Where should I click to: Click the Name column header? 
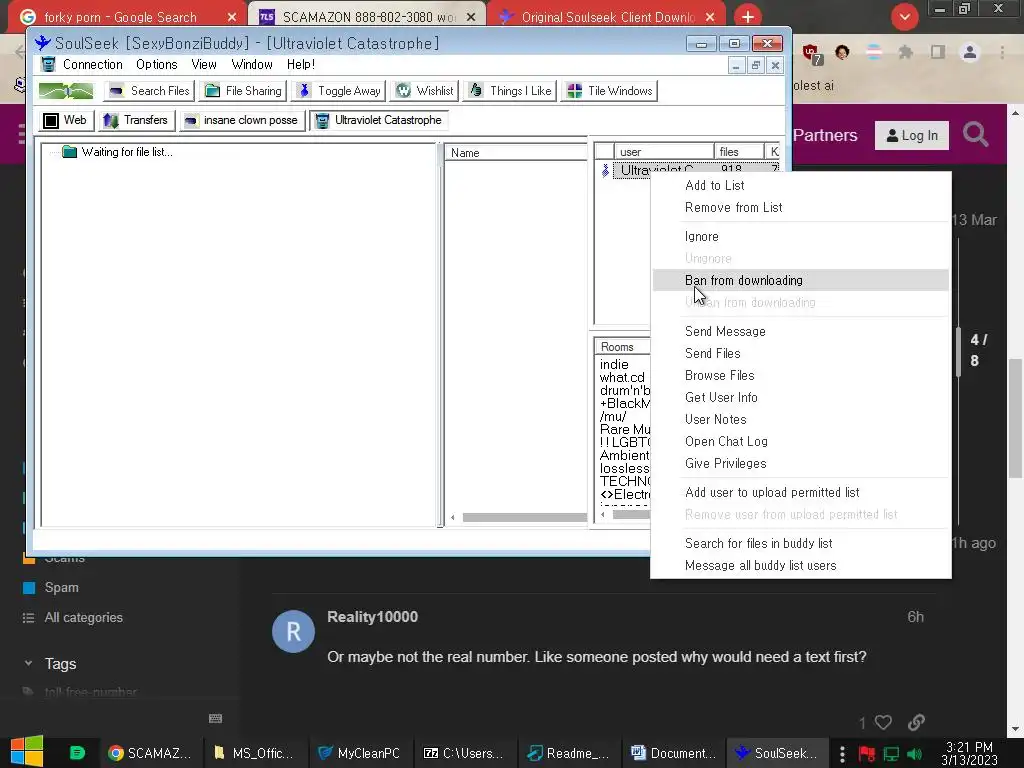click(x=516, y=153)
